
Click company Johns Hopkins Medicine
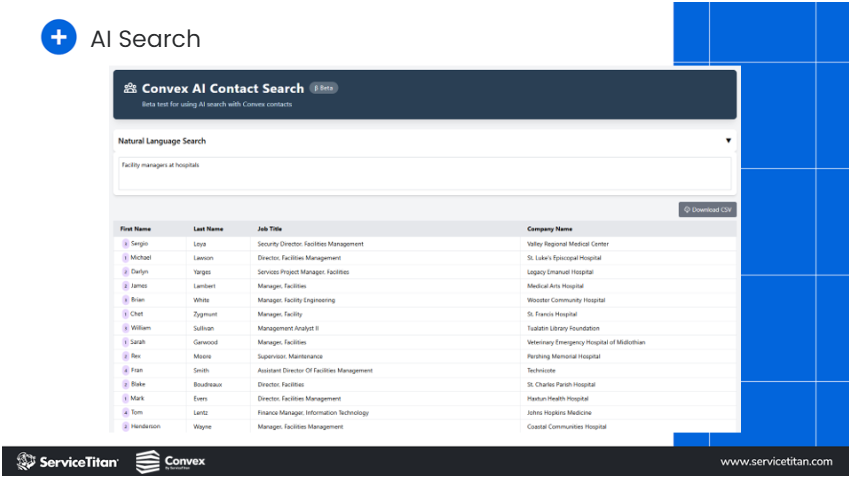(x=559, y=413)
